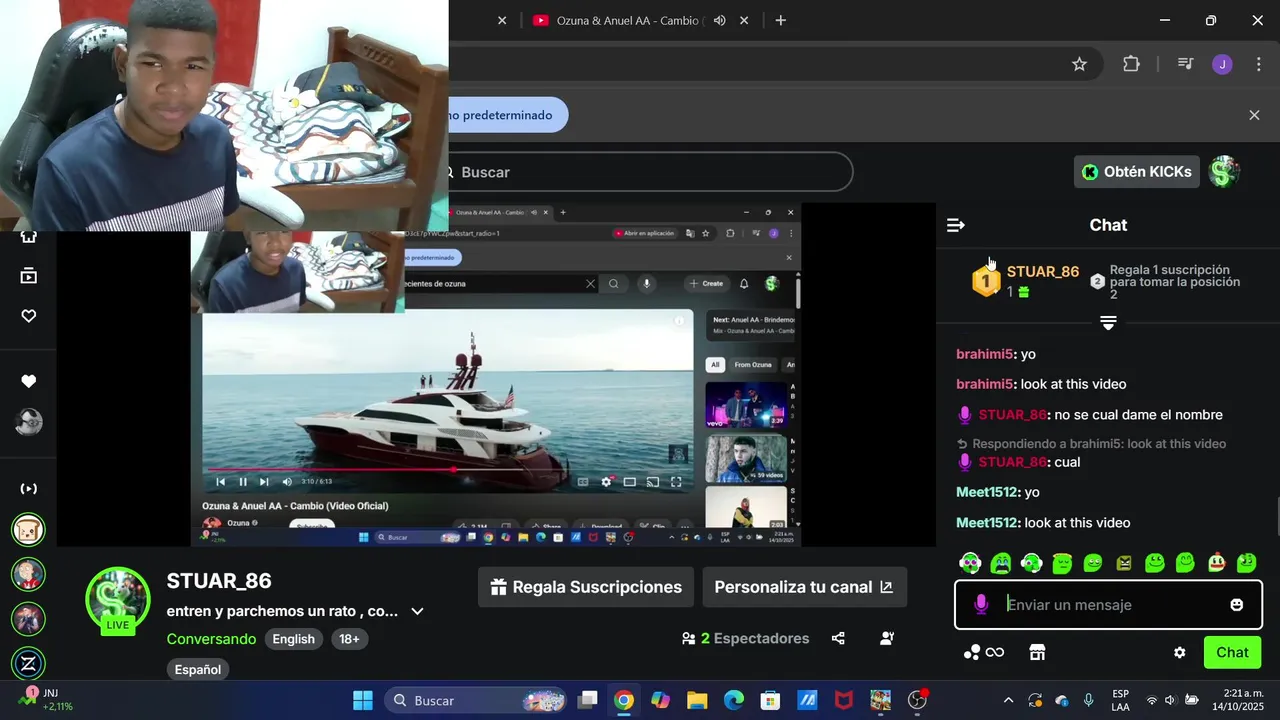
Task: Open the Chrome extensions puzzle icon
Action: click(1131, 64)
